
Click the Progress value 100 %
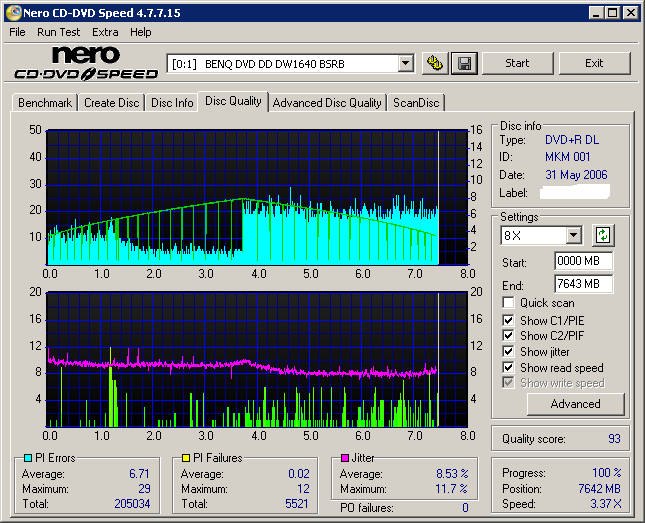[607, 473]
